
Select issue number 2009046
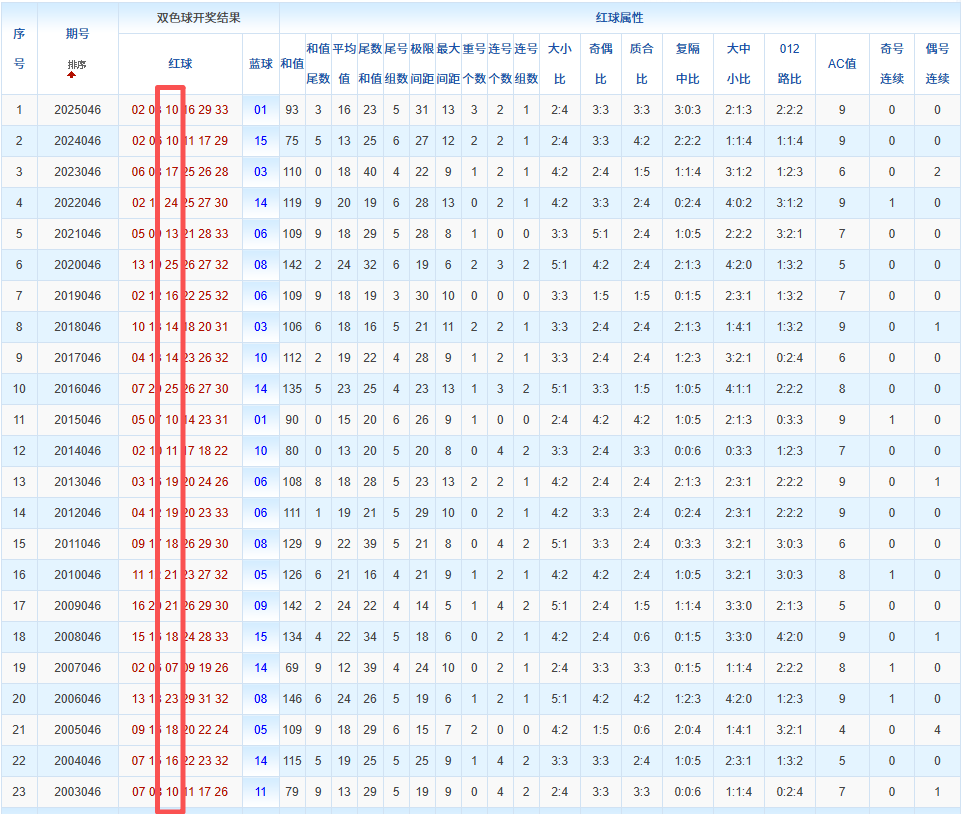(x=77, y=606)
